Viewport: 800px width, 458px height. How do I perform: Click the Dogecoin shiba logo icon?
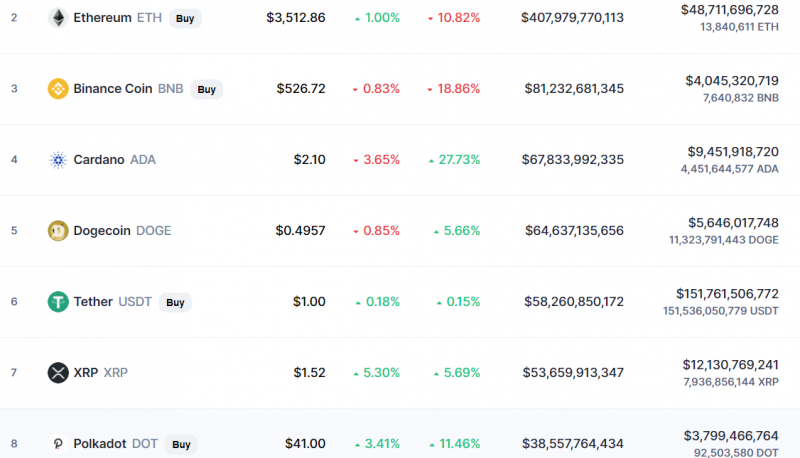(x=58, y=231)
